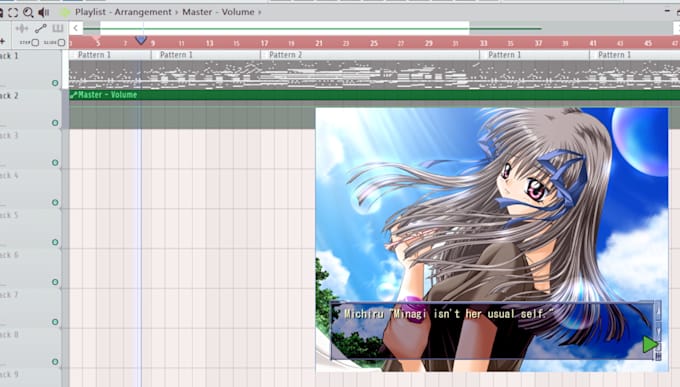
Task: Select the zoom magnifier tool
Action: point(28,12)
